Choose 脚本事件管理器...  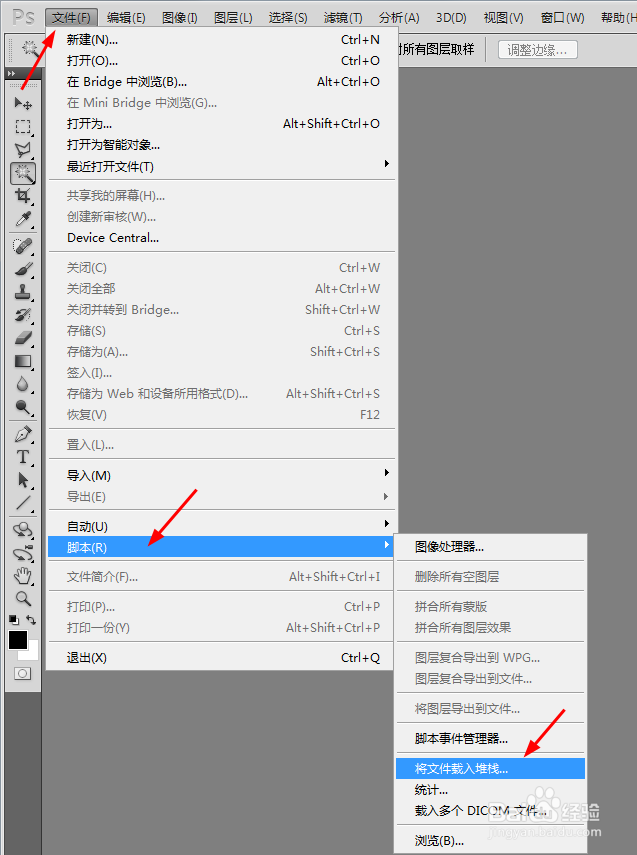point(490,738)
